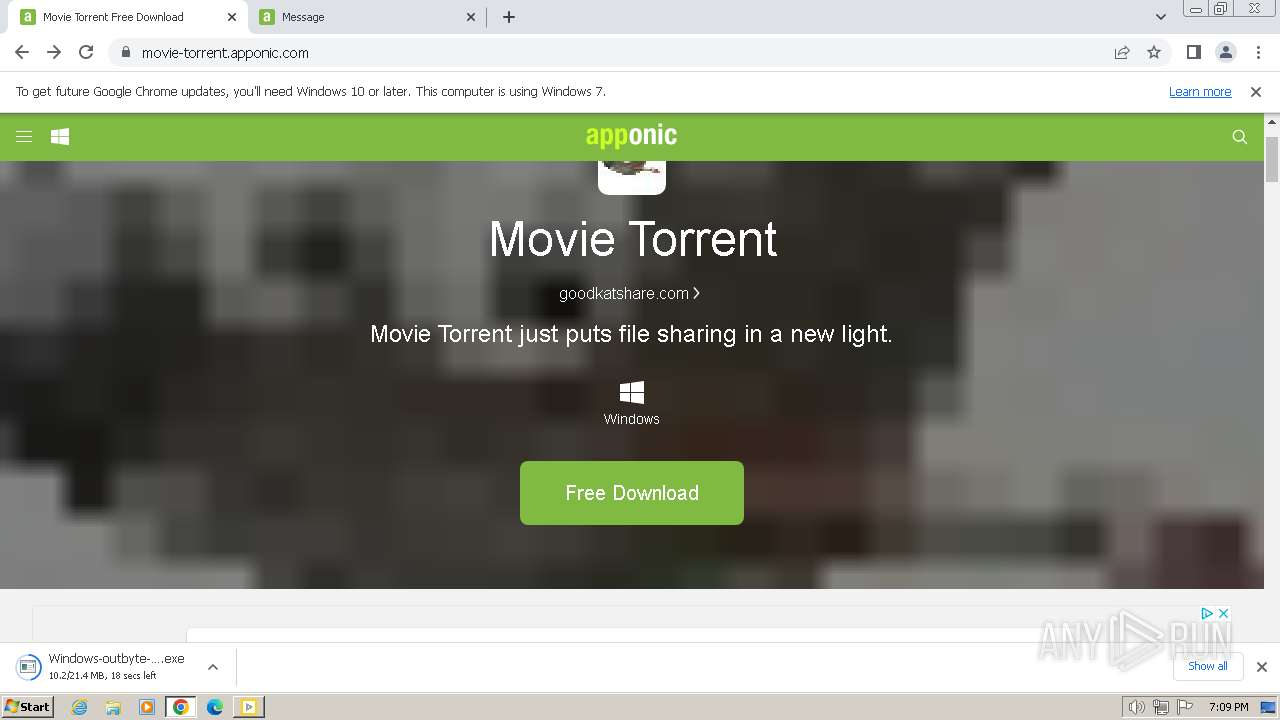Open the apponic hamburger menu
This screenshot has width=1280, height=720.
point(24,137)
